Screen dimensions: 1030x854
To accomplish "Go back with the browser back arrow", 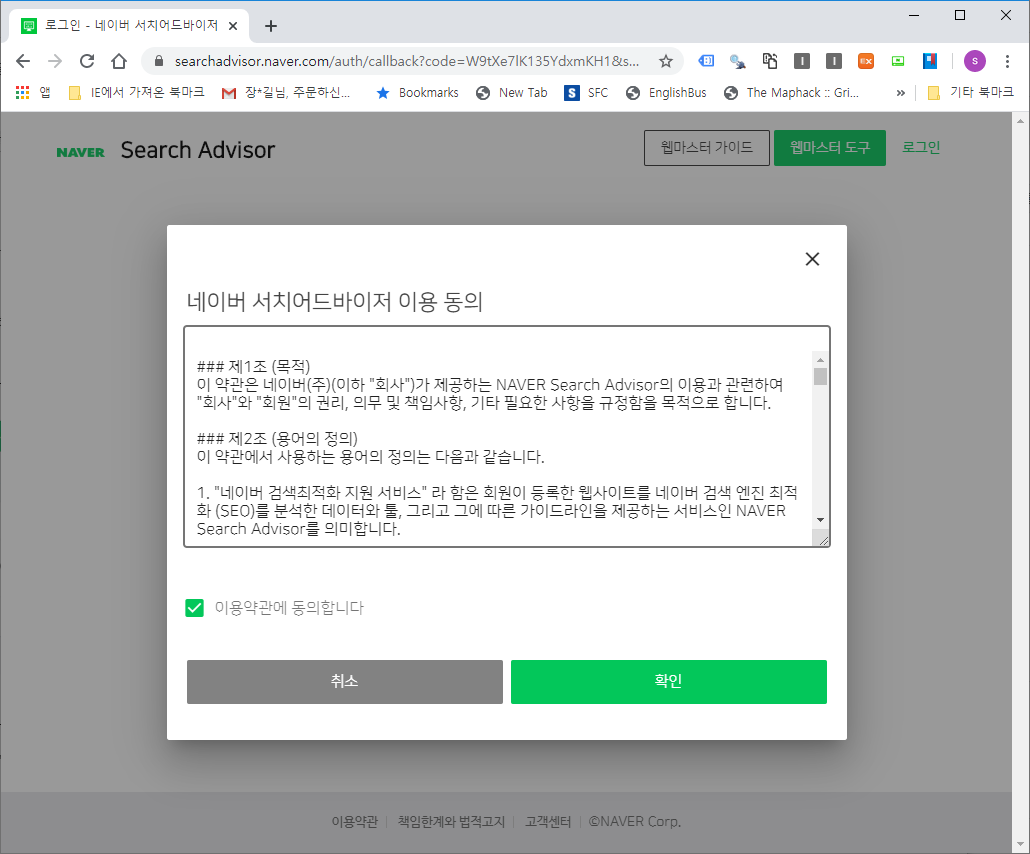I will (x=23, y=61).
